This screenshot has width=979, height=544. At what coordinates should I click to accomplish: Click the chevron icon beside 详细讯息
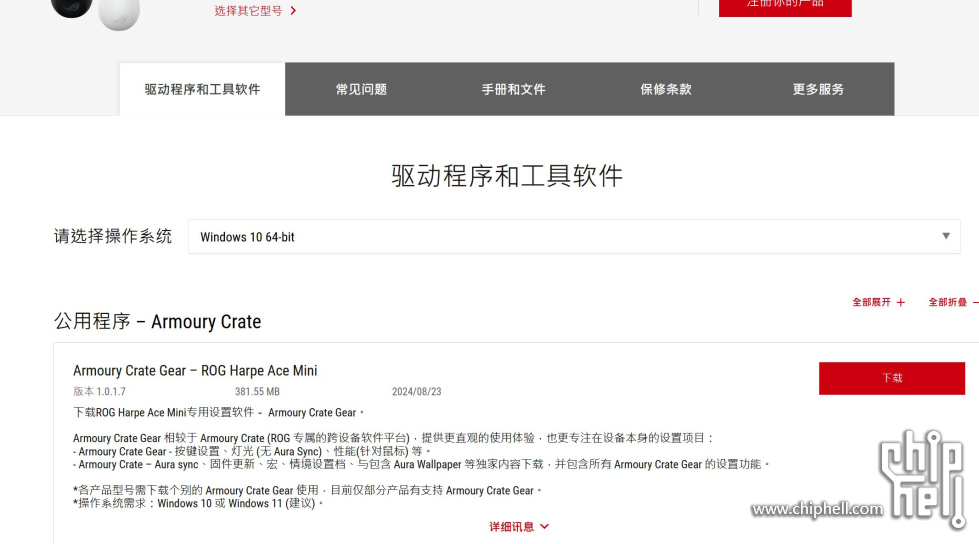[x=544, y=527]
